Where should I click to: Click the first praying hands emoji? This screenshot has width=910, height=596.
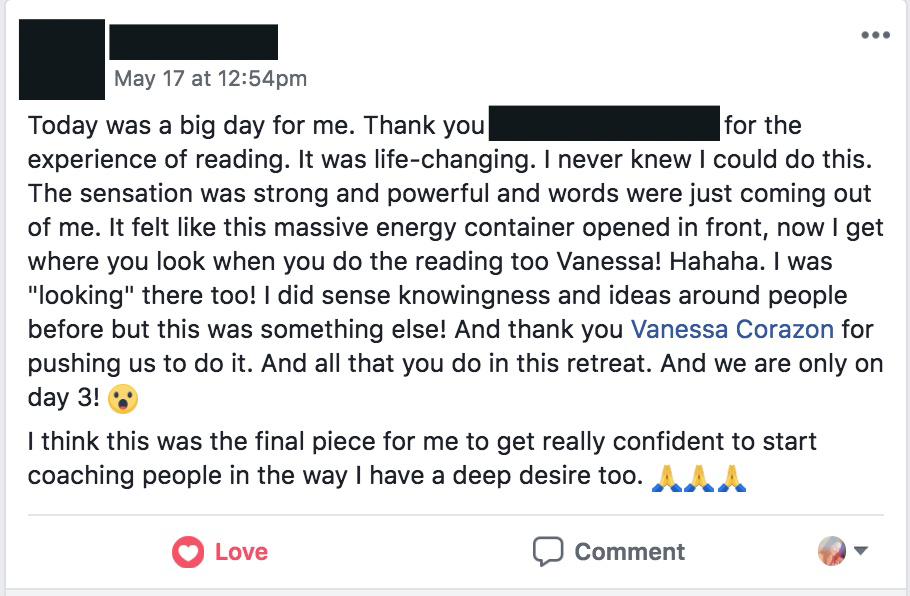pos(667,479)
